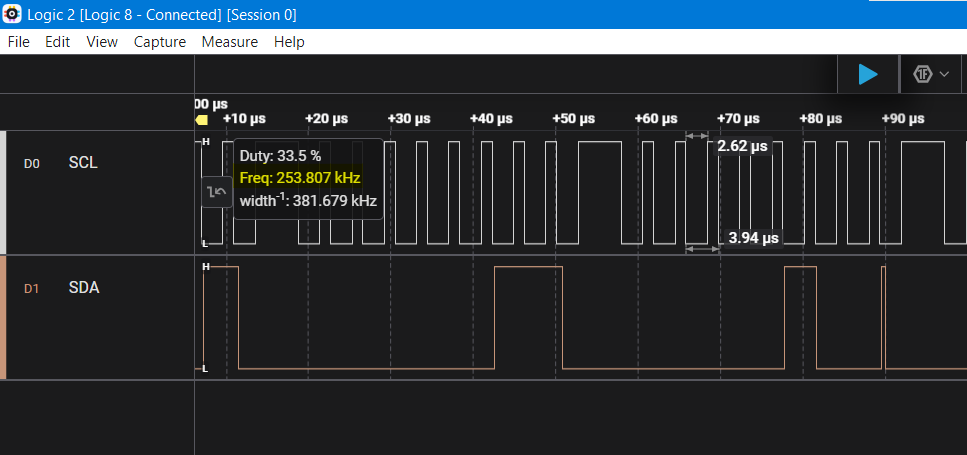Viewport: 967px width, 455px height.
Task: Open the Measure menu
Action: [229, 42]
